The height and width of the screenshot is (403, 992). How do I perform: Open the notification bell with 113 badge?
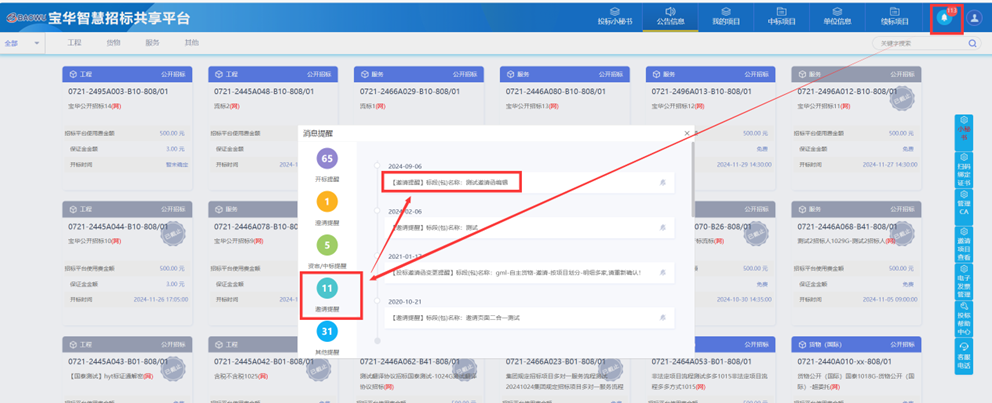[x=944, y=18]
